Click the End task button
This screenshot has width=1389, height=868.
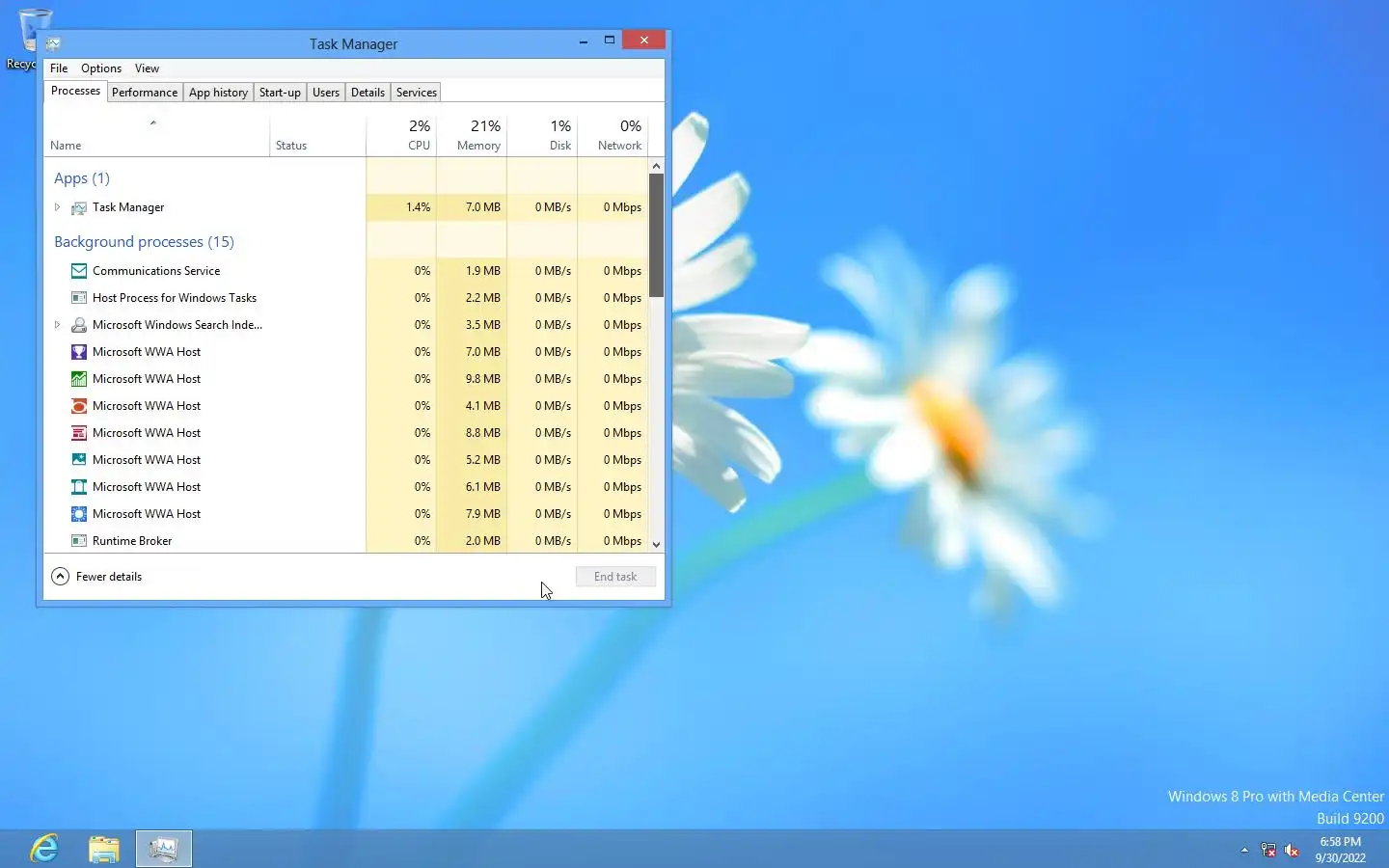click(x=615, y=577)
